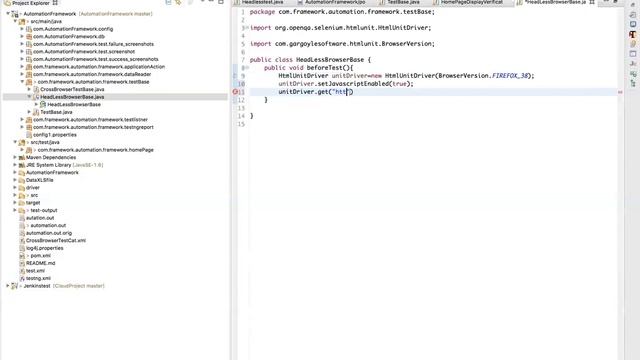This screenshot has height=360, width=640.
Task: Expand the Jenkinstest project
Action: (8, 286)
